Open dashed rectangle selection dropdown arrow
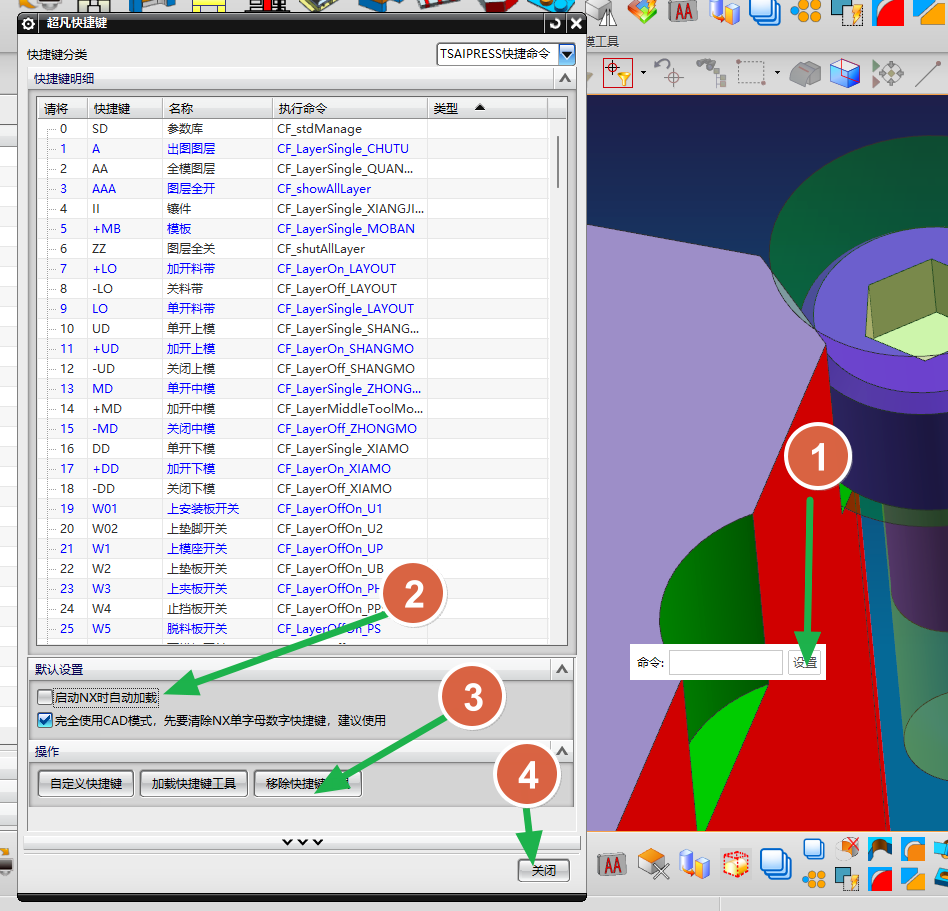 [x=777, y=73]
